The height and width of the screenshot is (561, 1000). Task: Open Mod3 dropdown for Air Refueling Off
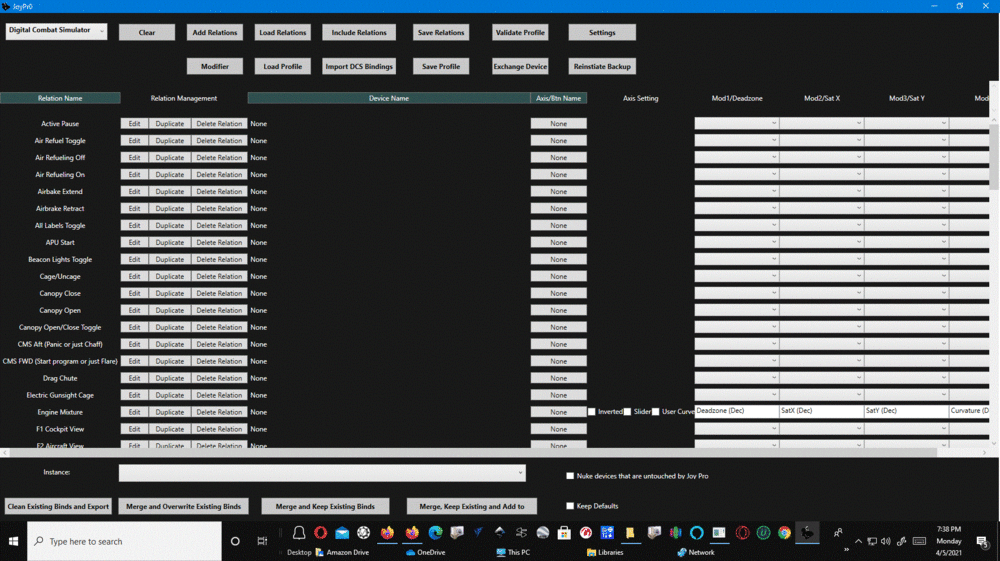pyautogui.click(x=906, y=157)
